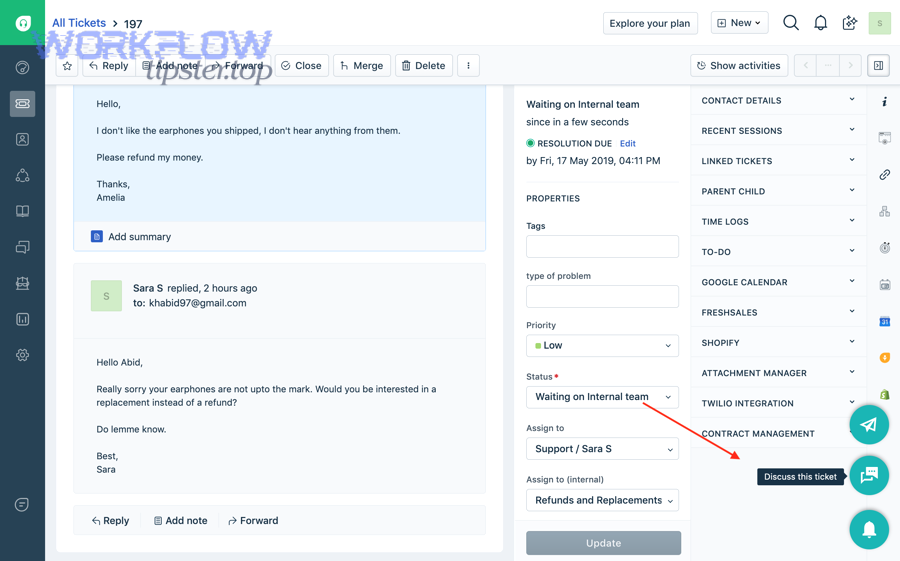Open the Forums icon in the sidebar

22,247
